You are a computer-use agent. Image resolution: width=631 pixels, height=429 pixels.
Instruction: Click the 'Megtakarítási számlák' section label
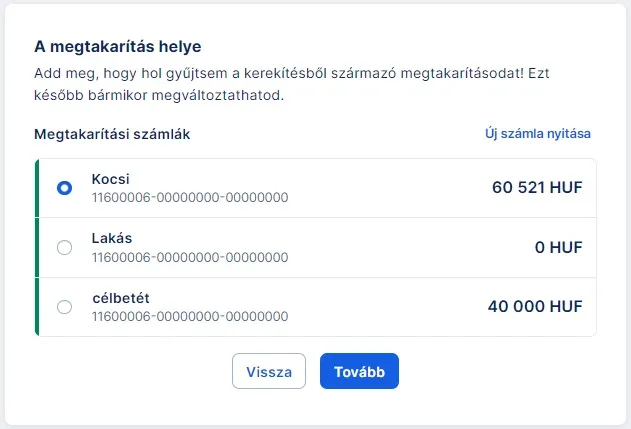pyautogui.click(x=112, y=134)
